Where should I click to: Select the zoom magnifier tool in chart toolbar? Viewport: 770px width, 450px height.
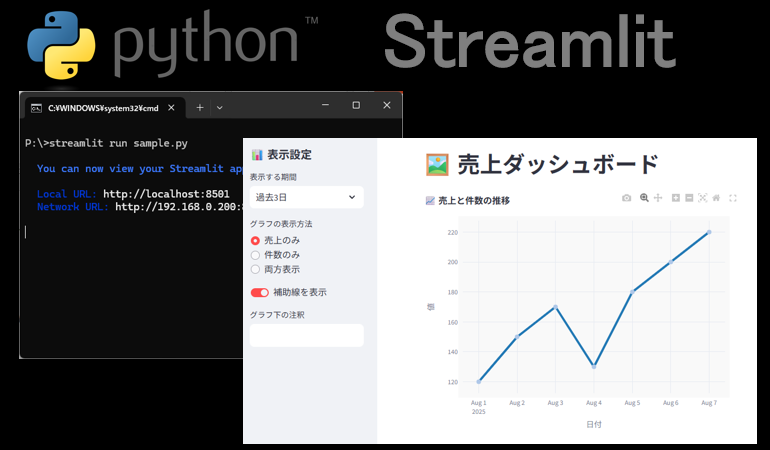[644, 197]
